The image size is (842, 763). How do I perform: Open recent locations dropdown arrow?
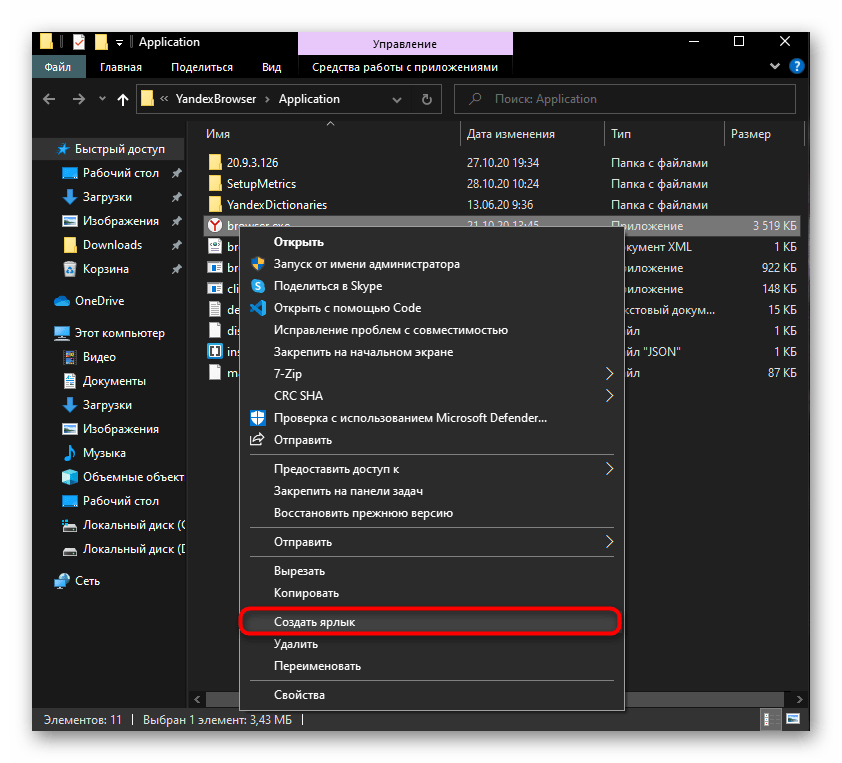pos(102,99)
